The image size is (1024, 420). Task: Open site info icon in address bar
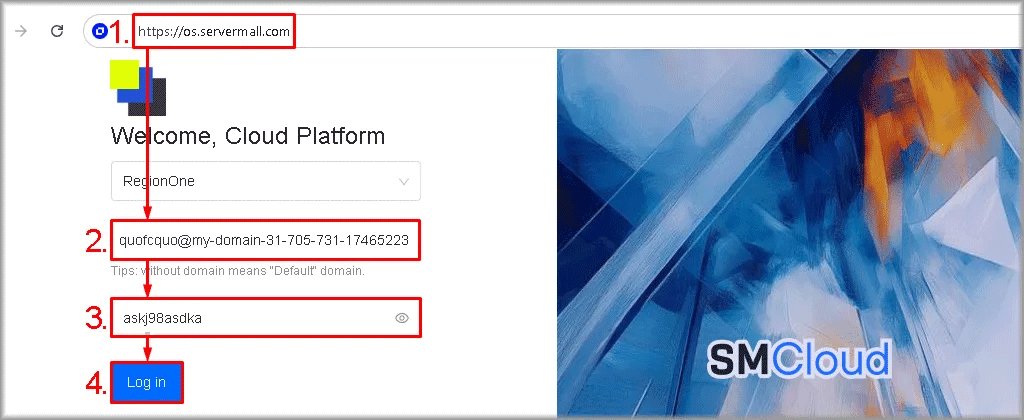tap(99, 31)
